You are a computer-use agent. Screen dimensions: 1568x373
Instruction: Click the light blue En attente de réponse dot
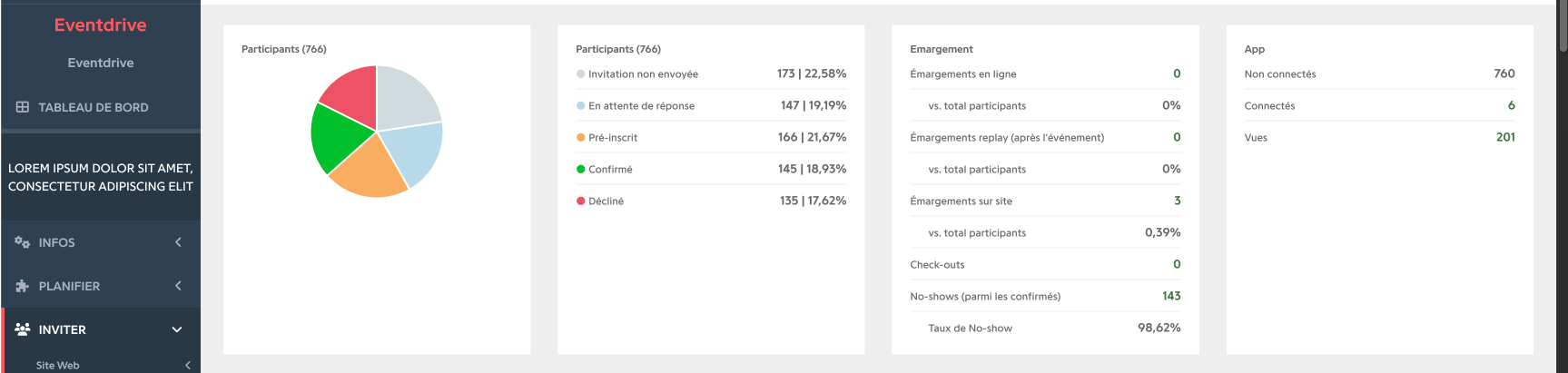coord(581,106)
